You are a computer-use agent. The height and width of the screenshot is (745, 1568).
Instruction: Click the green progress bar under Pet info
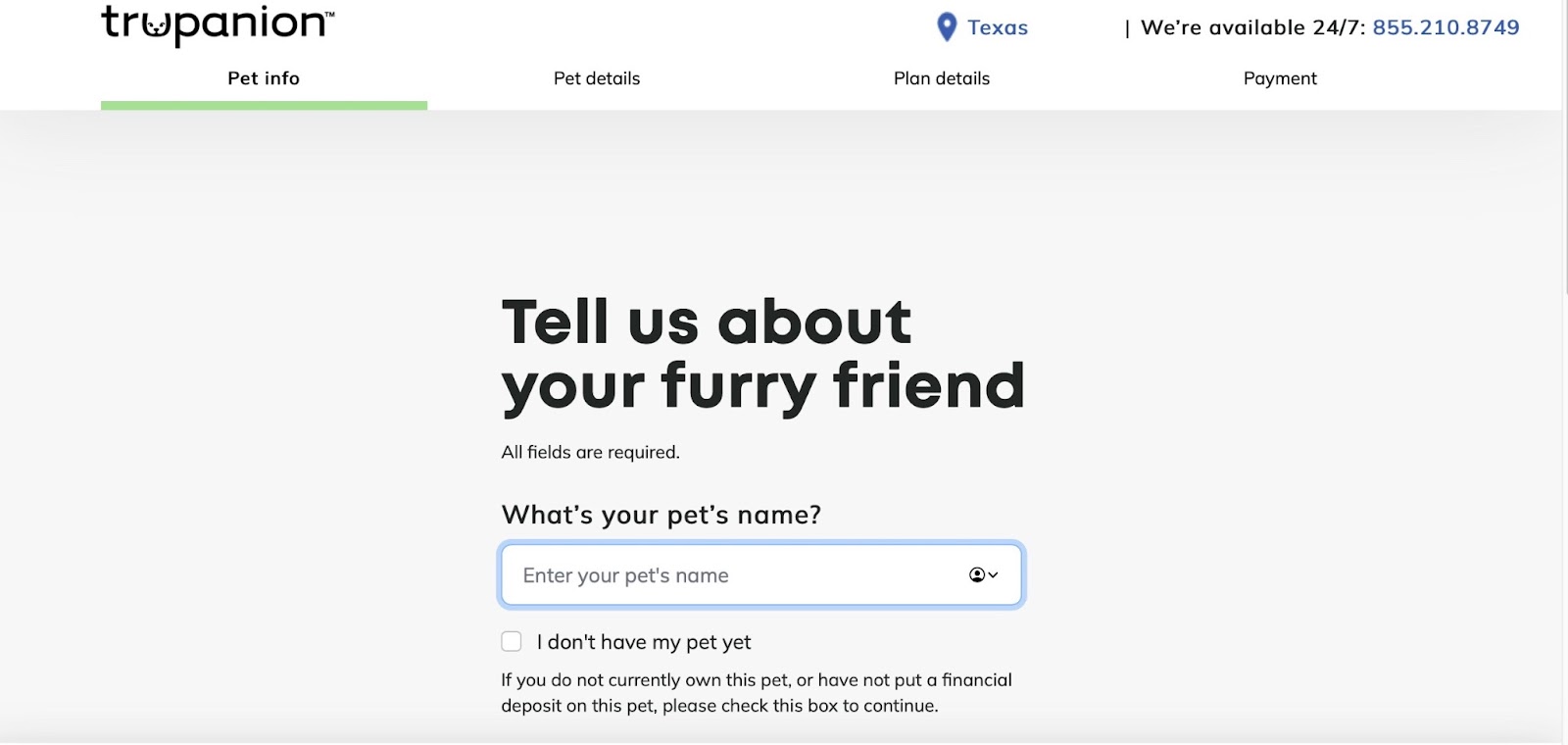point(264,105)
